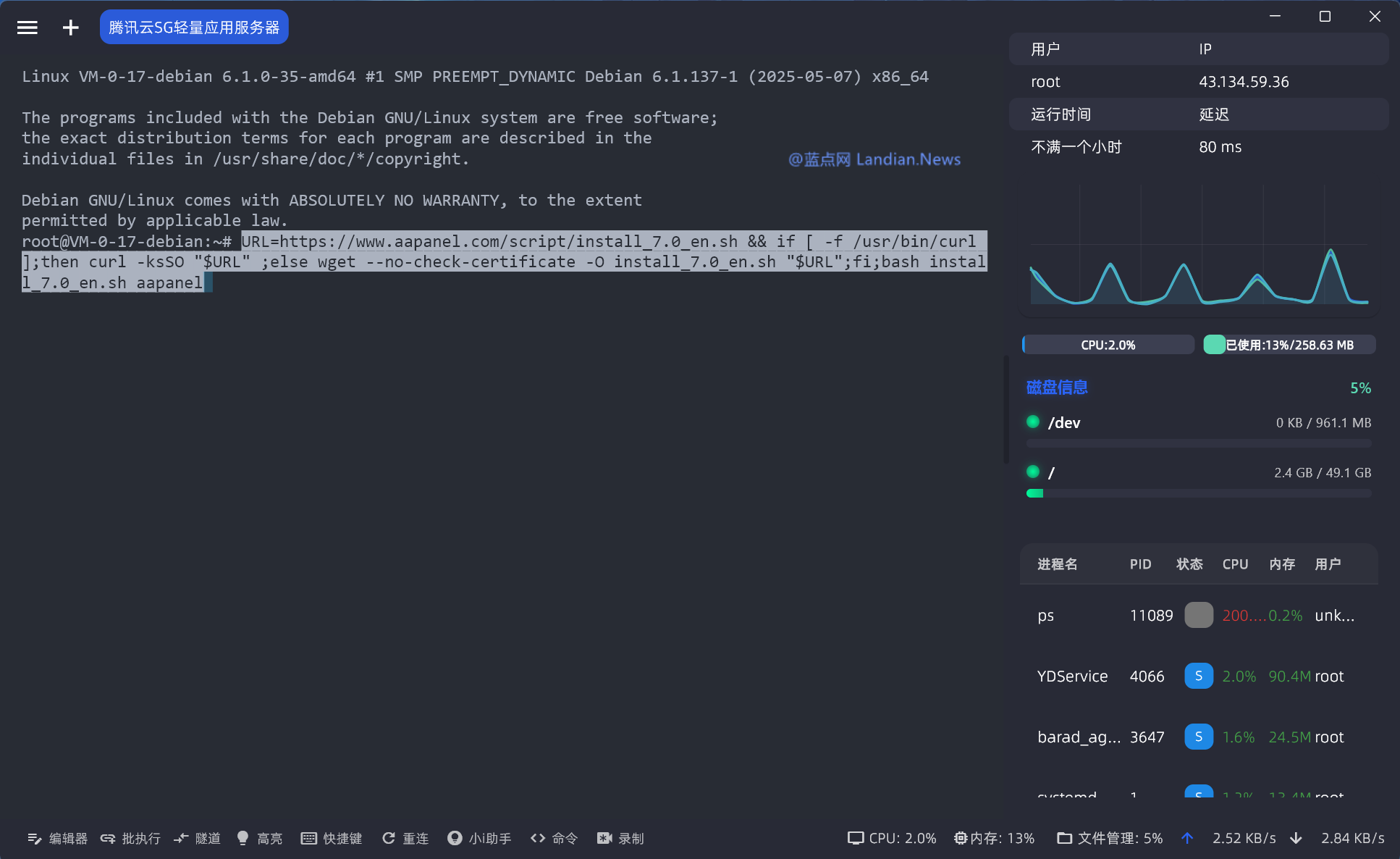The height and width of the screenshot is (859, 1400).
Task: Click the 磁盘信息 disk info header
Action: [1057, 387]
